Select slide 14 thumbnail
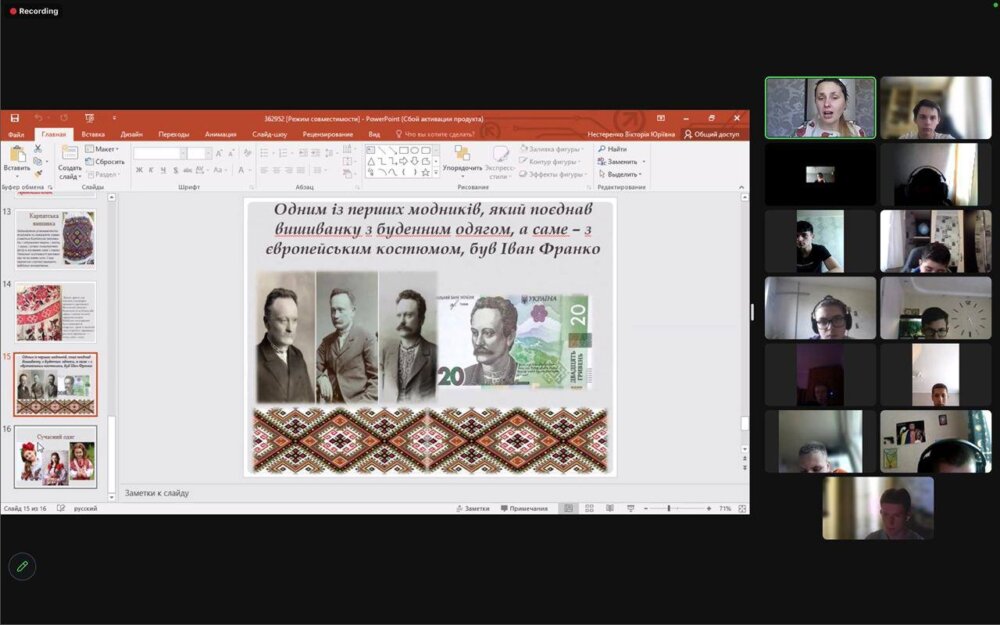Screen dimensions: 1000x625 click(x=55, y=312)
